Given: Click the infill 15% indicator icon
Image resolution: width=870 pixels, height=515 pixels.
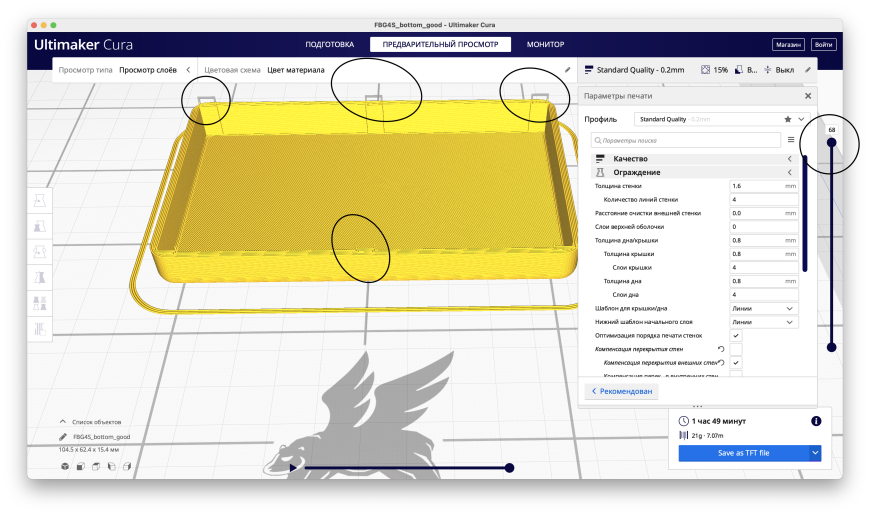Looking at the screenshot, I should click(x=705, y=70).
